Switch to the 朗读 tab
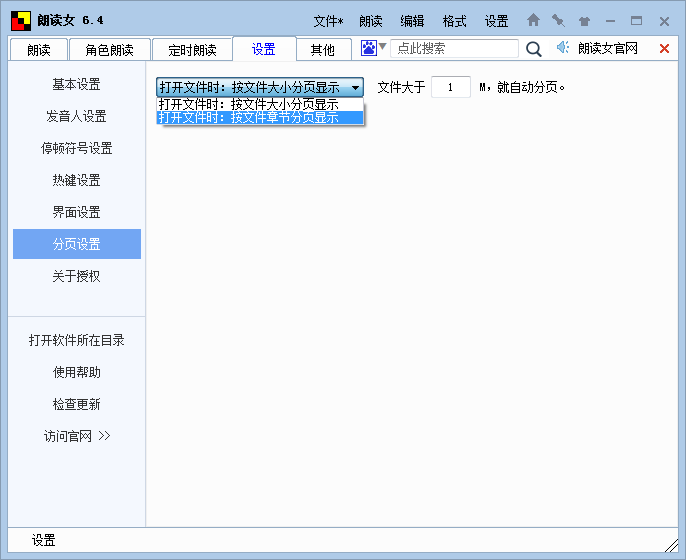 38,50
